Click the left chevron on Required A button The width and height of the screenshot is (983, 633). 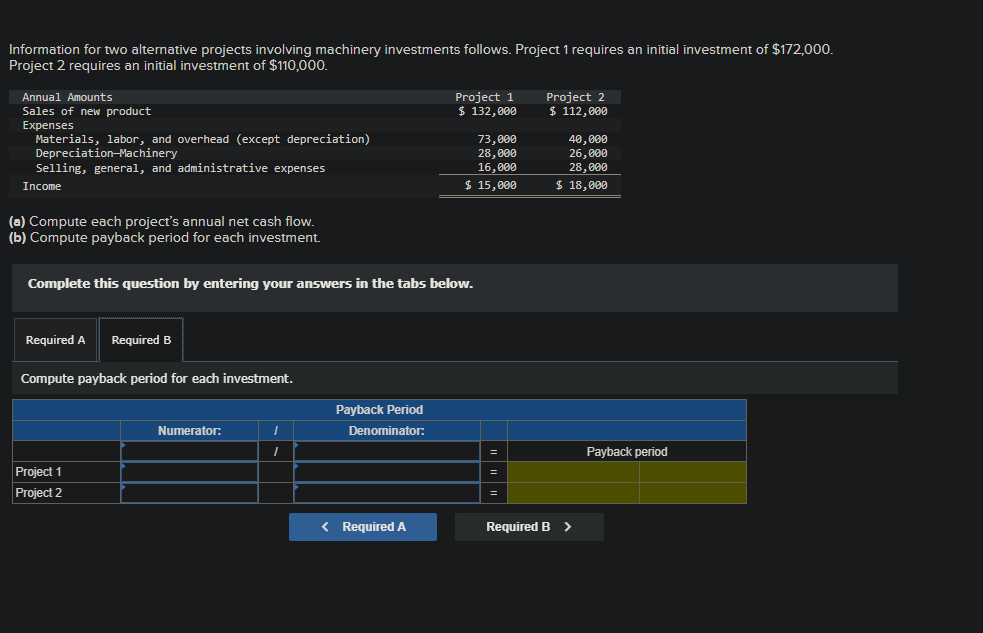pos(325,527)
